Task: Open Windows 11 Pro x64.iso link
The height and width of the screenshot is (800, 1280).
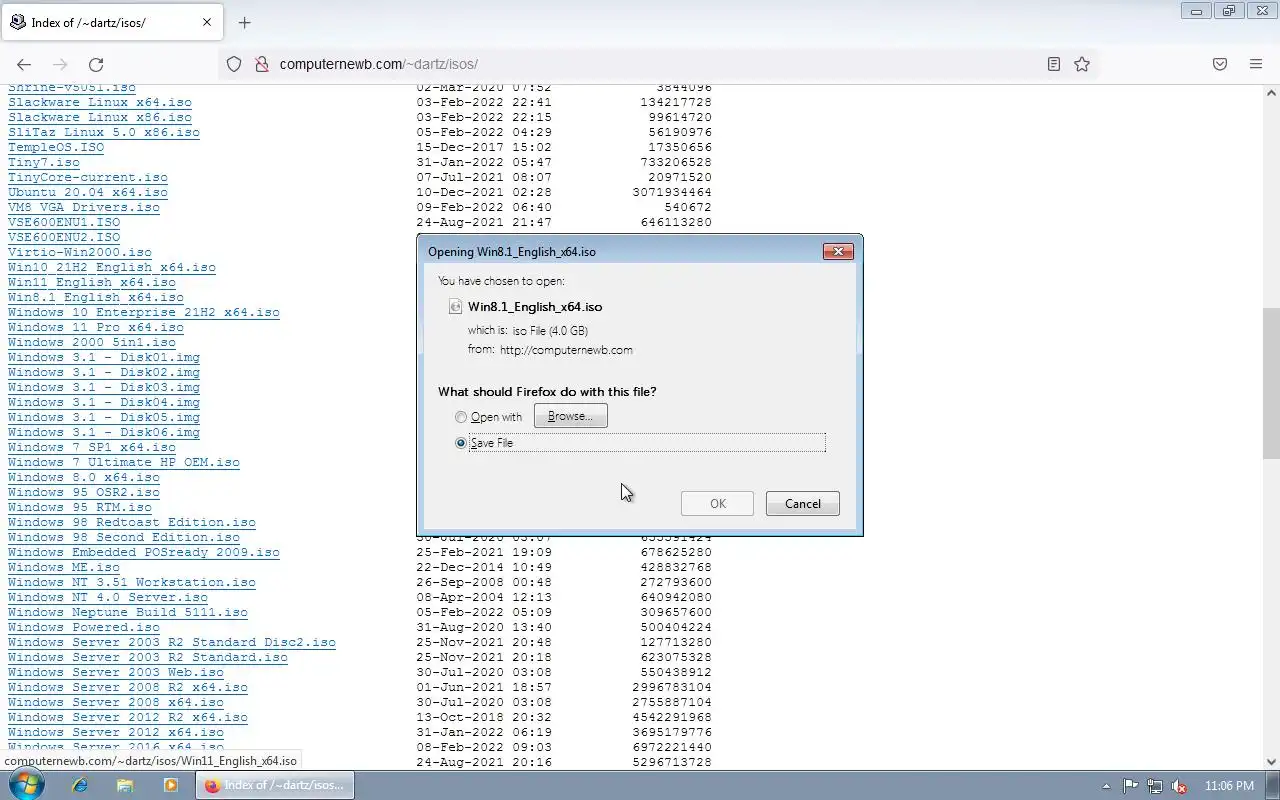Action: (96, 327)
